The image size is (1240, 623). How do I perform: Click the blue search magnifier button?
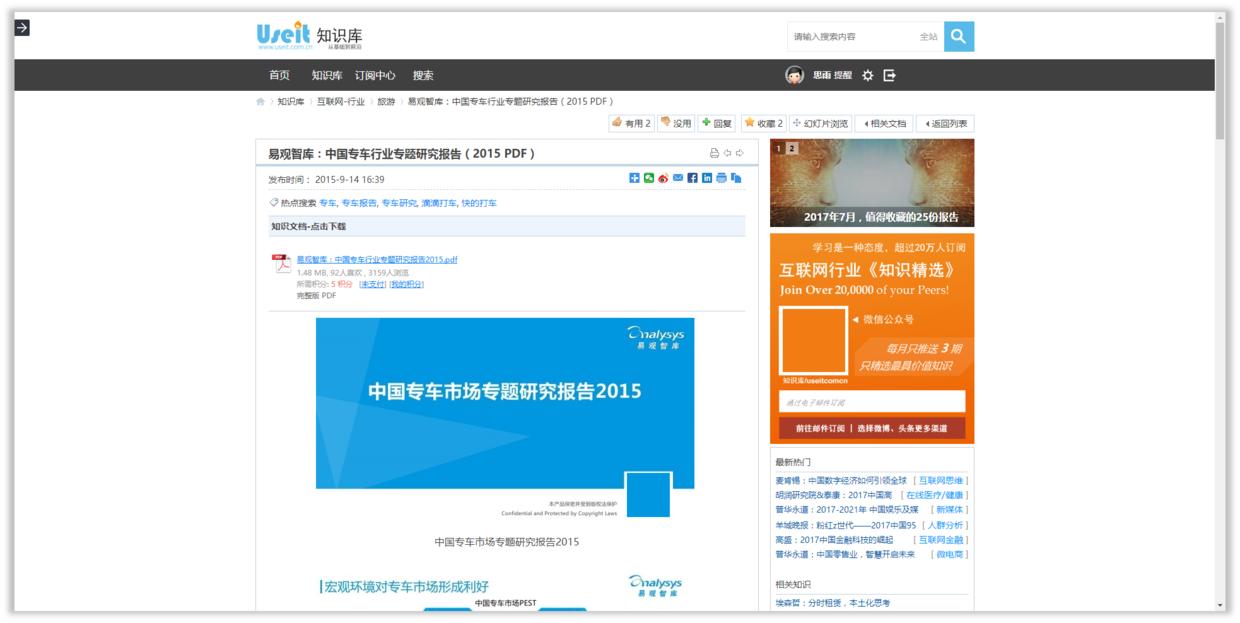tap(958, 38)
